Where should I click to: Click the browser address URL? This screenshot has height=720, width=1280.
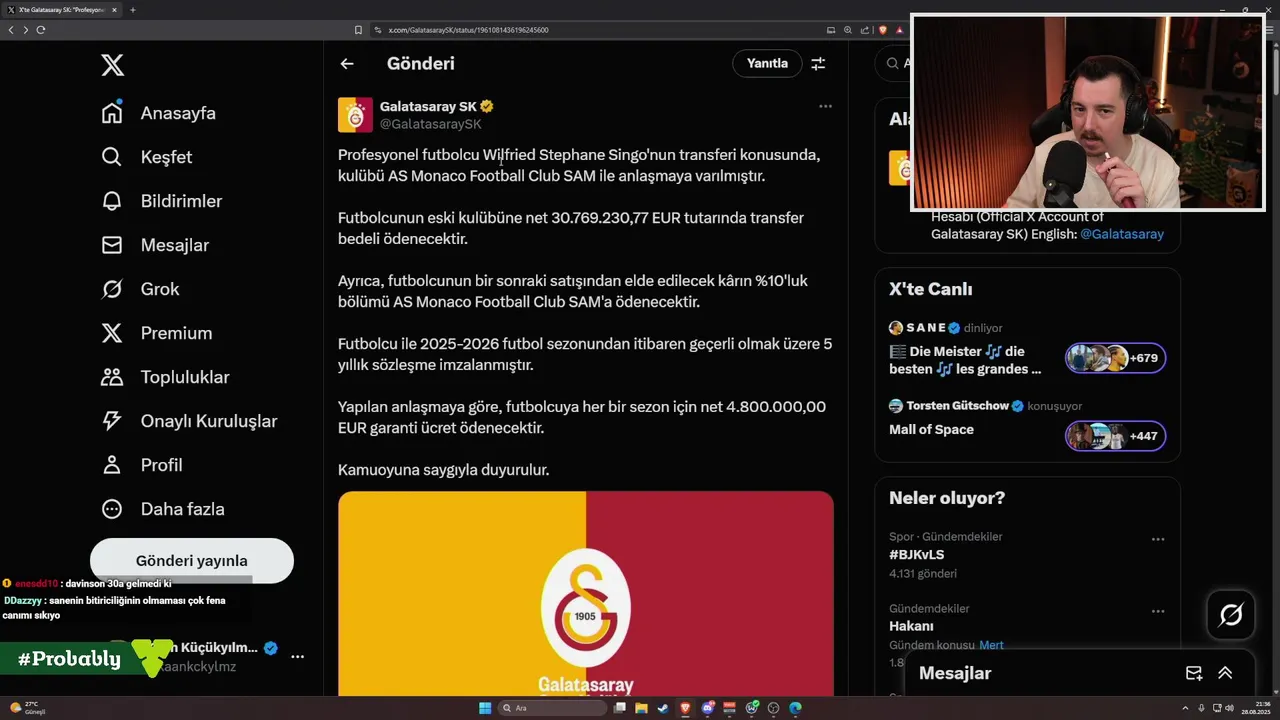(468, 30)
